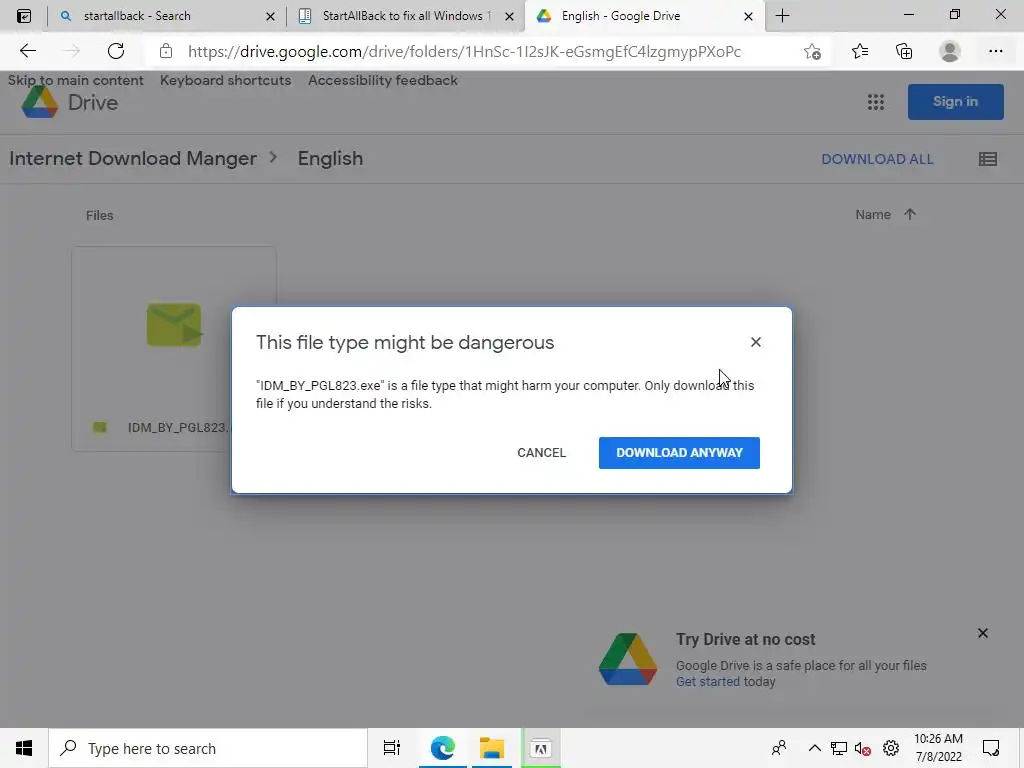Click the muted volume tray icon

[x=863, y=748]
